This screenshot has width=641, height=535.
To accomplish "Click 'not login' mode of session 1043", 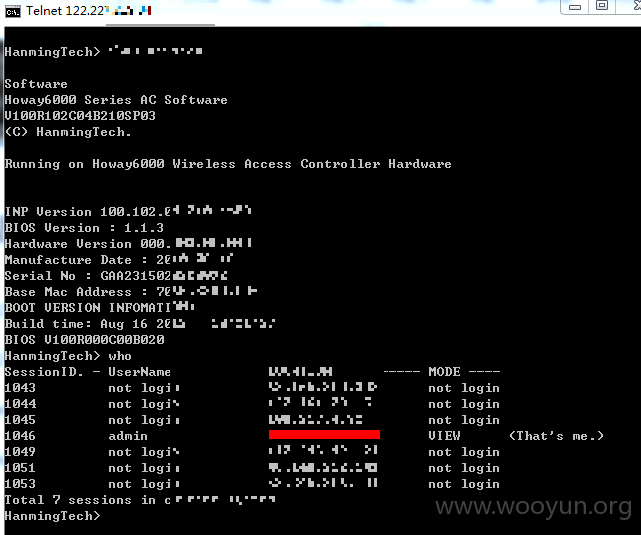I will (464, 388).
